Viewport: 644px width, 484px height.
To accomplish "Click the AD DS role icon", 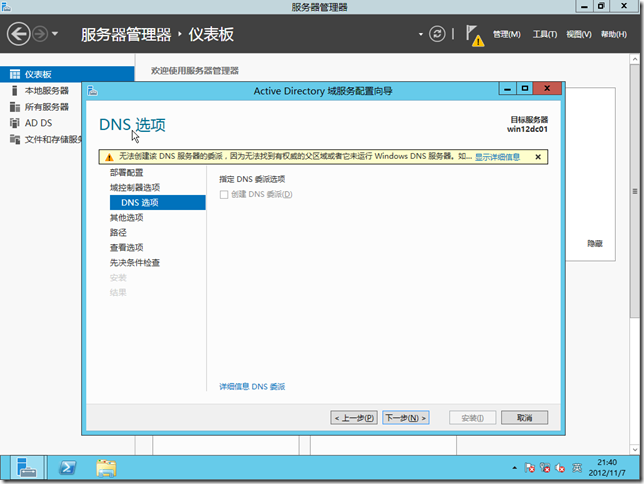I will (15, 123).
